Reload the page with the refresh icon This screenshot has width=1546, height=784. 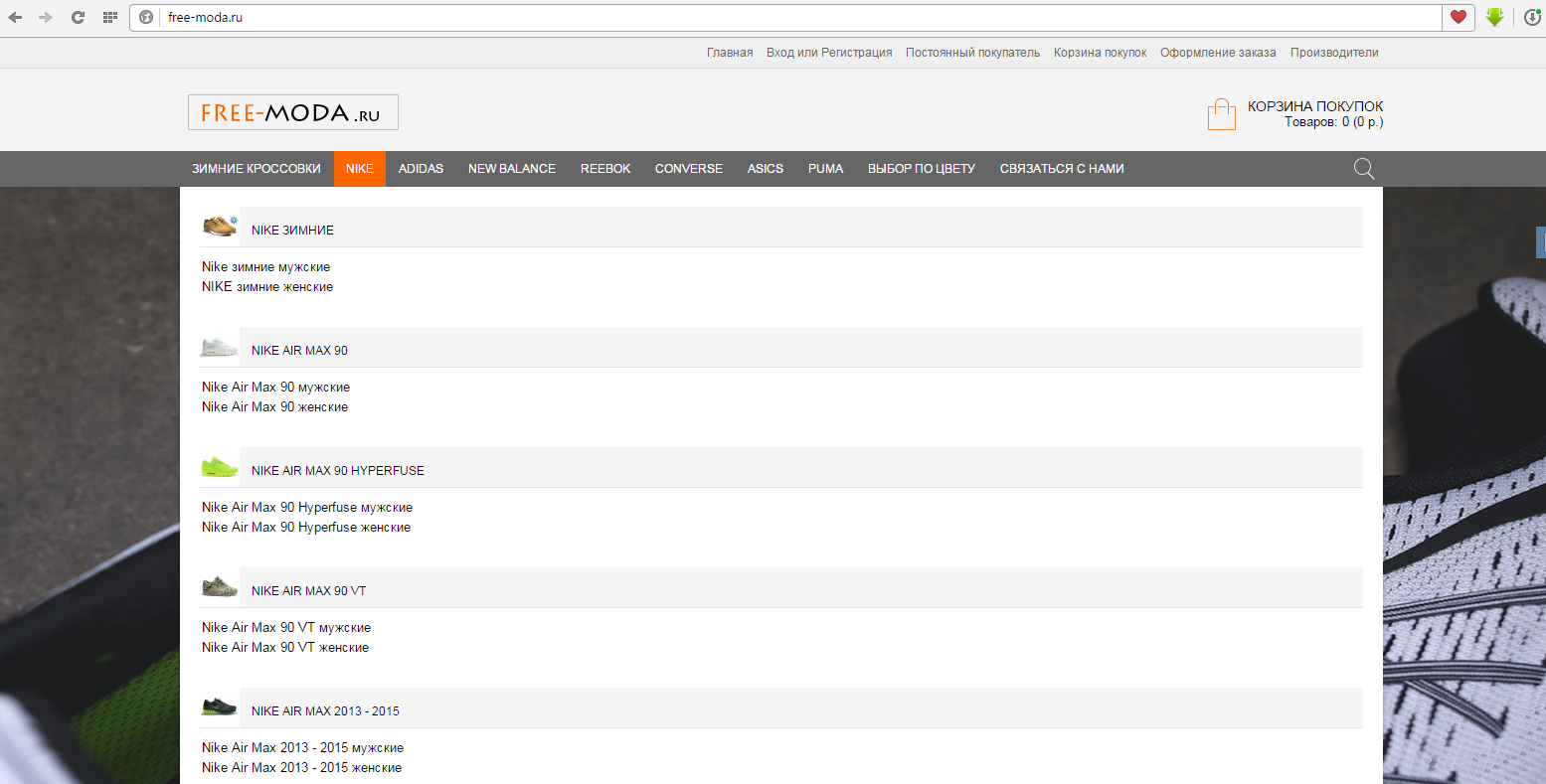pos(78,17)
